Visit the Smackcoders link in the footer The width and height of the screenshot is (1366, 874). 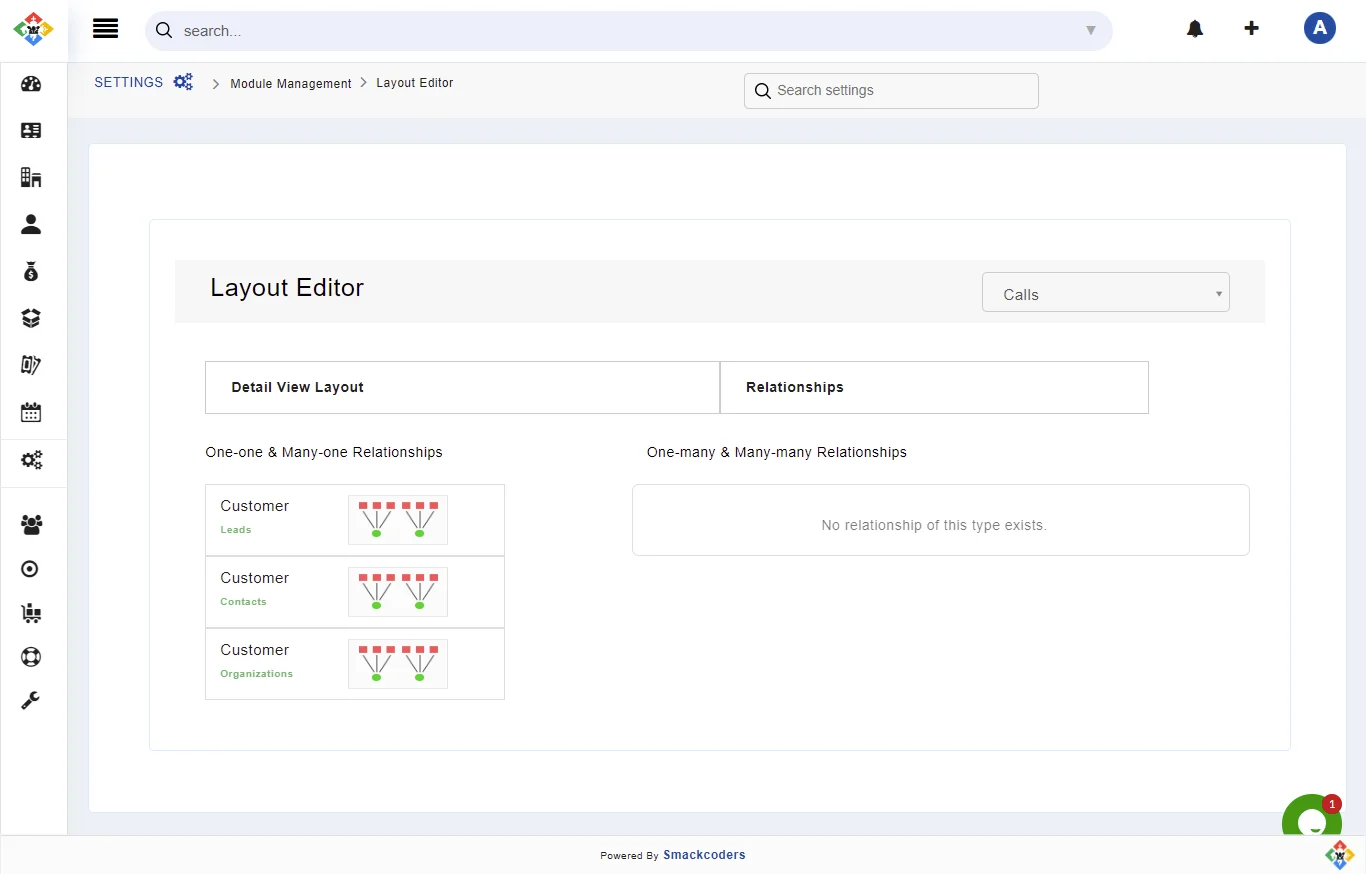click(704, 855)
